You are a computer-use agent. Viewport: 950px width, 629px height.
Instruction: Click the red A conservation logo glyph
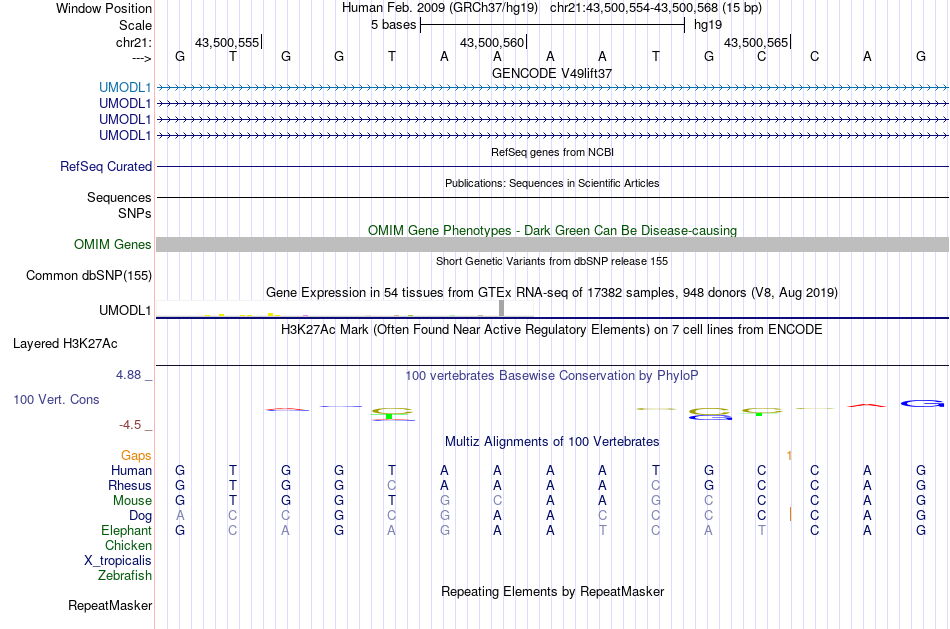coord(866,405)
